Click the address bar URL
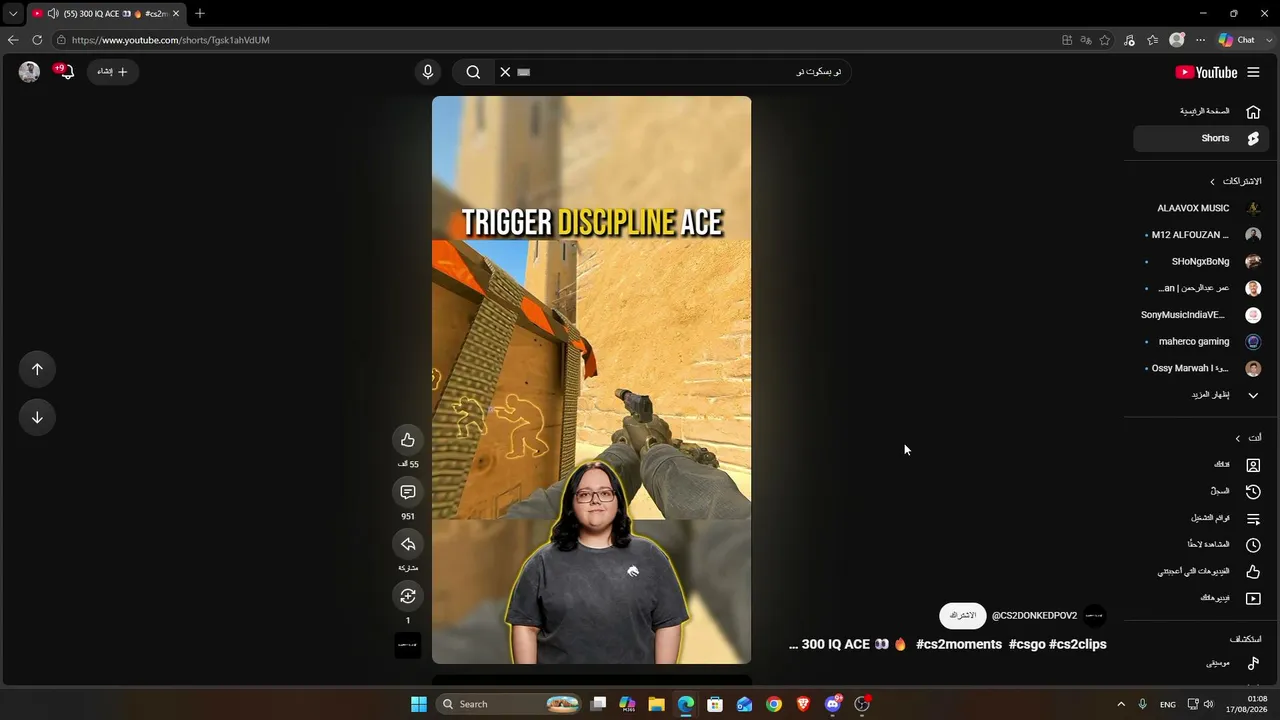 [x=171, y=40]
